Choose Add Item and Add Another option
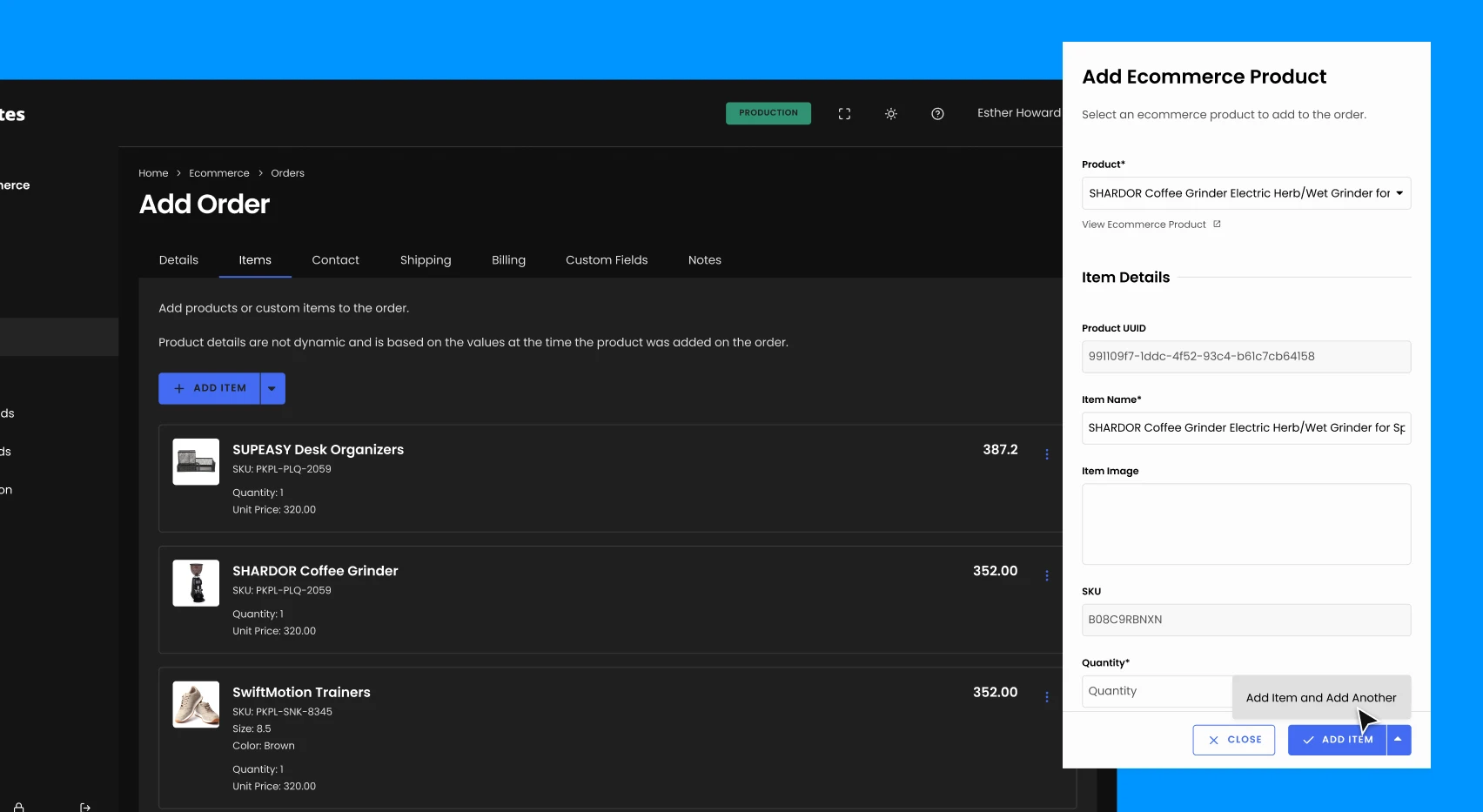 click(1321, 698)
